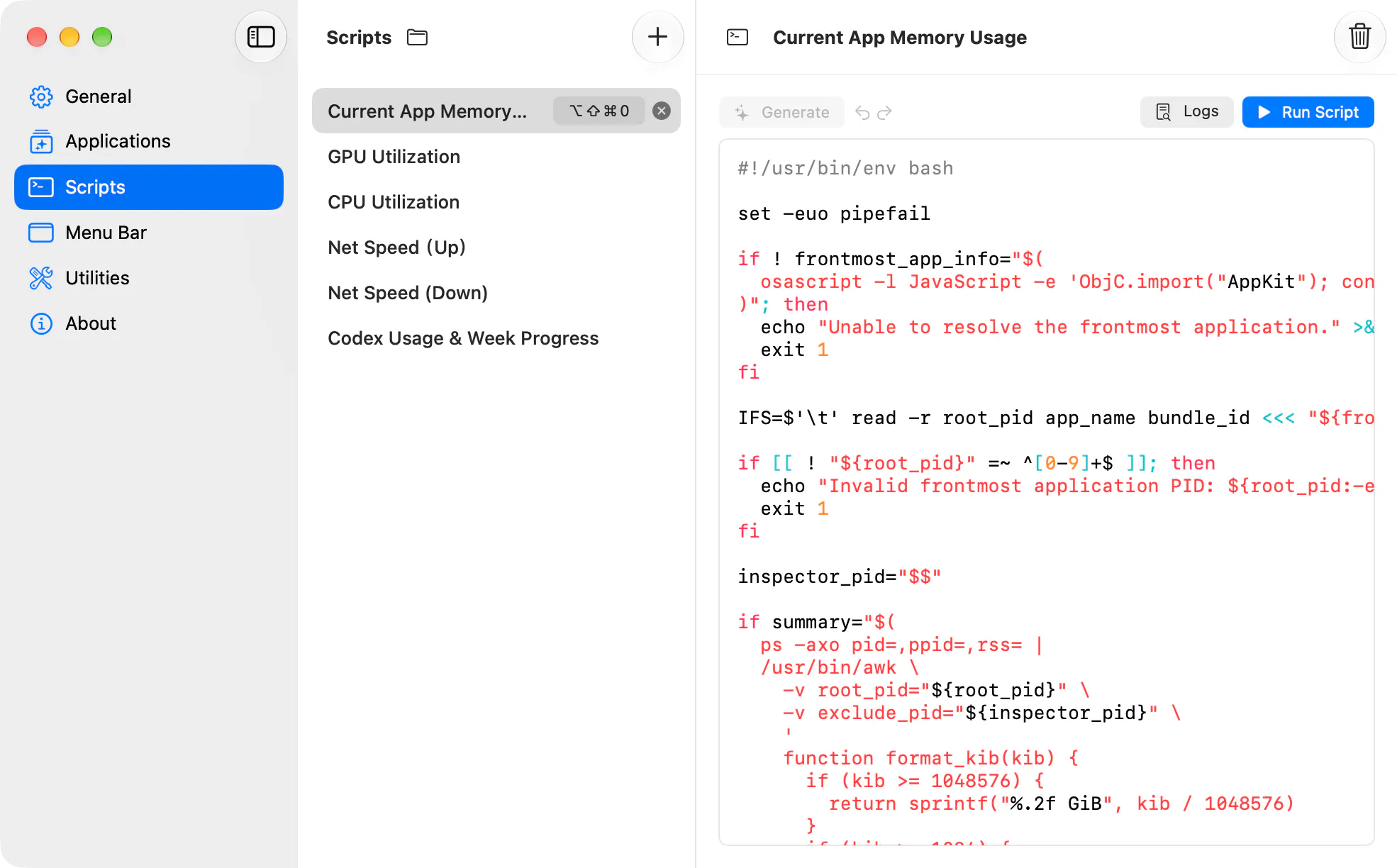Screen dimensions: 1397x868
Task: Select the CPU Utilization script
Action: 496,202
